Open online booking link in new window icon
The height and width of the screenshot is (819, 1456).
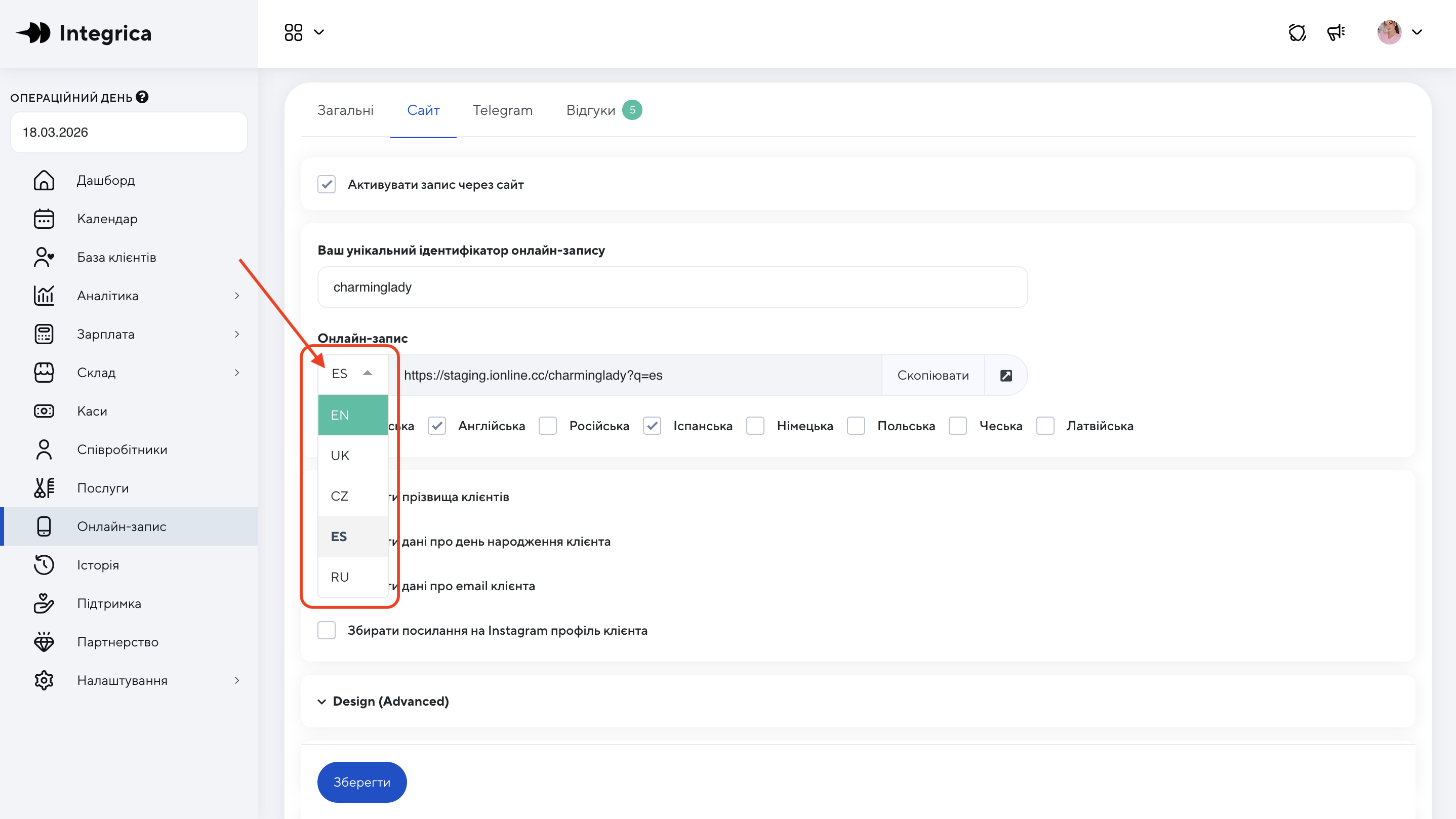click(x=1005, y=375)
